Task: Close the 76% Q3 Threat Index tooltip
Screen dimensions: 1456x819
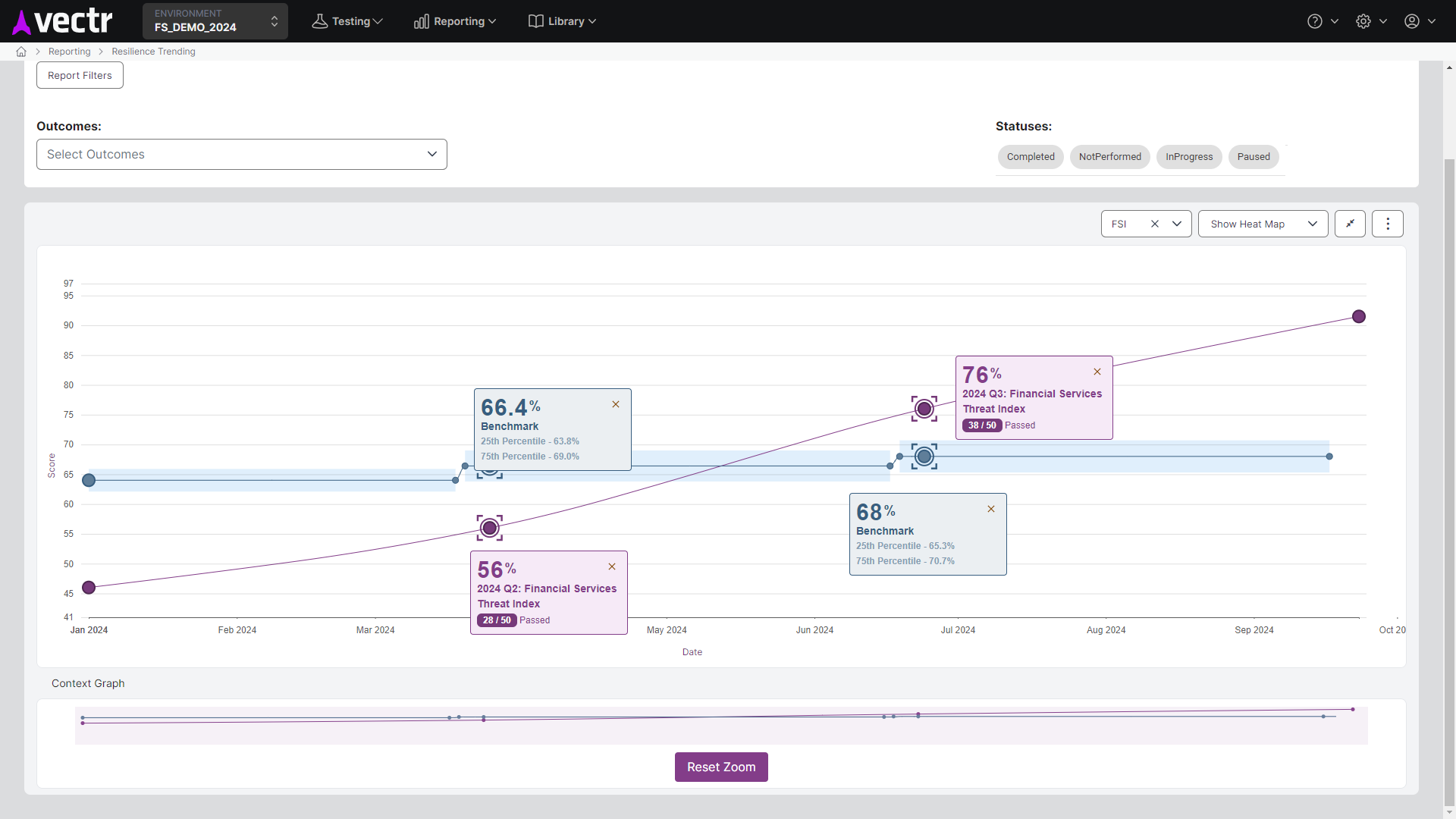Action: (1097, 372)
